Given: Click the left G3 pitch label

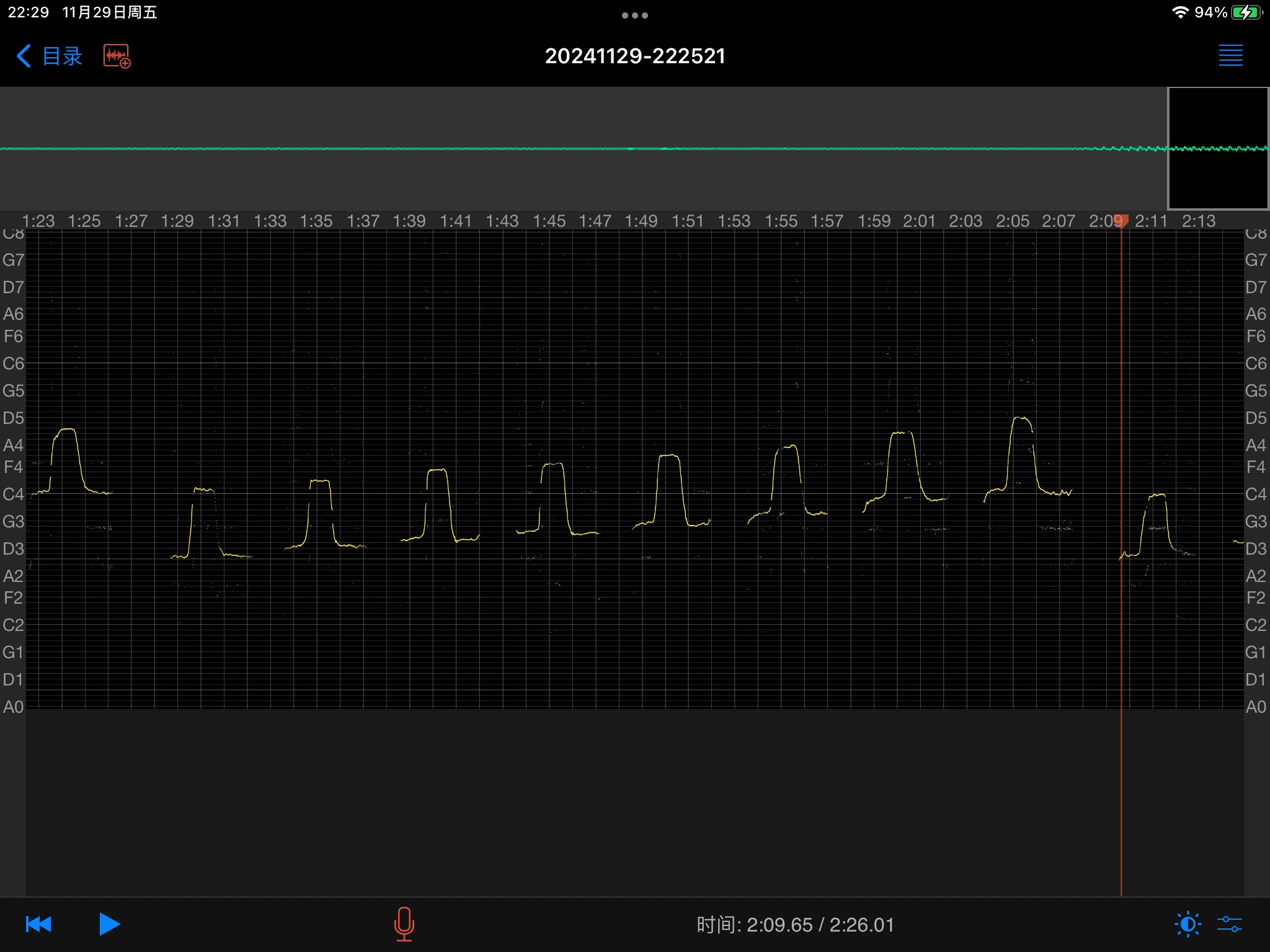Looking at the screenshot, I should coord(13,522).
